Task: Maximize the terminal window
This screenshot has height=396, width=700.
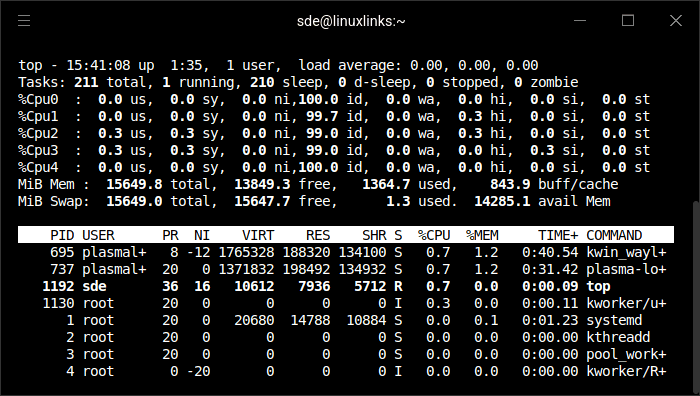Action: tap(628, 21)
